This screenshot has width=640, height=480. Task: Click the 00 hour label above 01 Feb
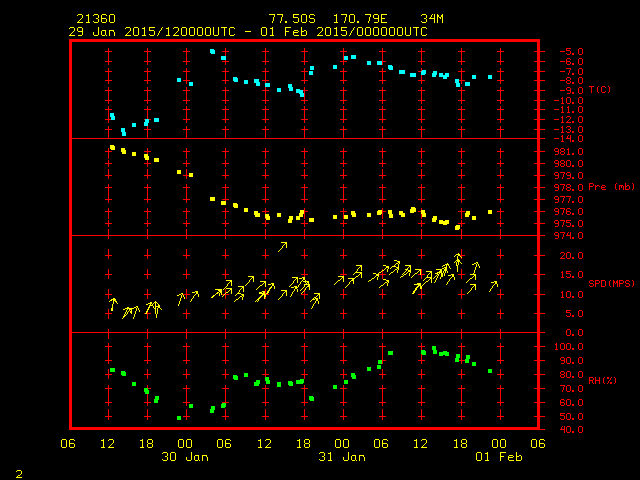click(x=499, y=444)
